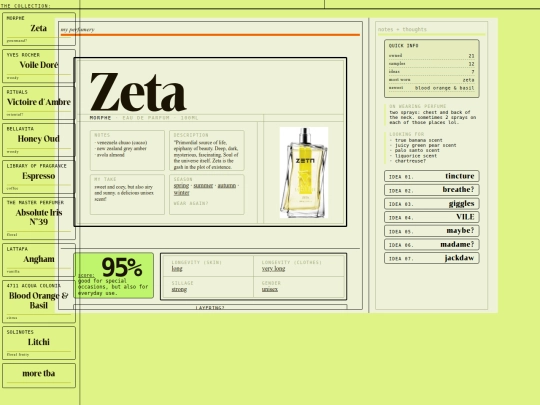Select the Victoire d'Ambre collection card
540x405 pixels.
39,103
